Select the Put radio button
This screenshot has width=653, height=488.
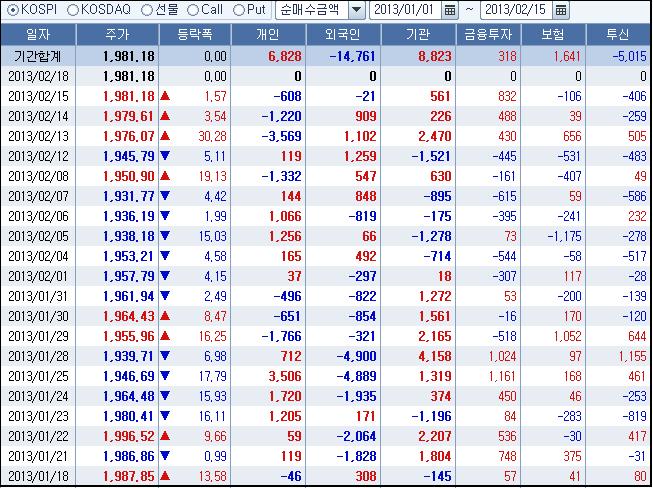tap(239, 10)
